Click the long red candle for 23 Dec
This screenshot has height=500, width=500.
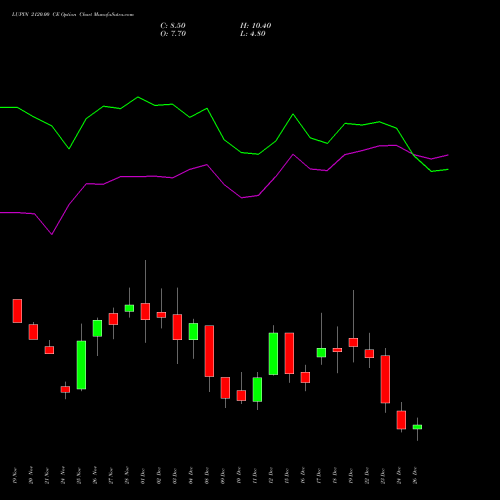click(x=385, y=379)
